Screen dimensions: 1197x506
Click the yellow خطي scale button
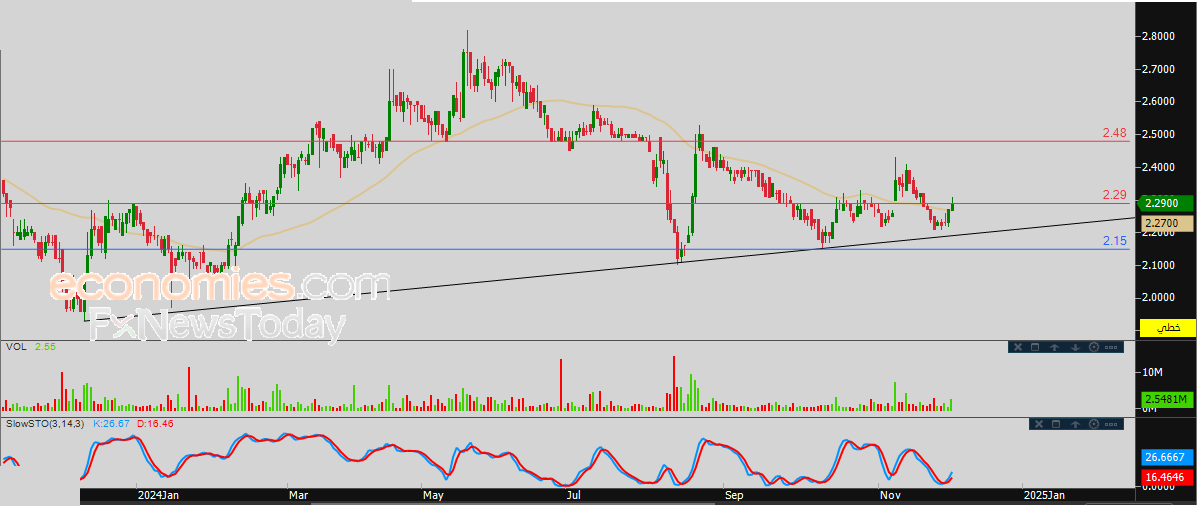(x=1167, y=327)
